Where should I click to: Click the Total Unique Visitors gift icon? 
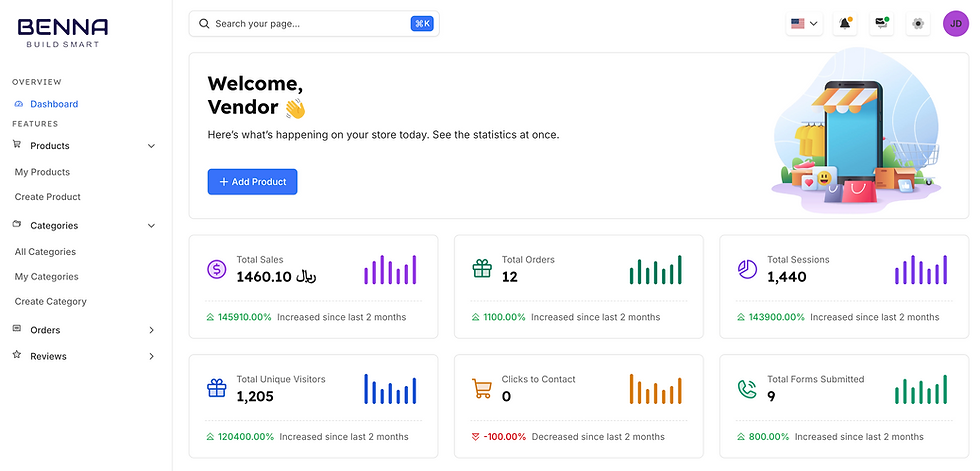(217, 389)
